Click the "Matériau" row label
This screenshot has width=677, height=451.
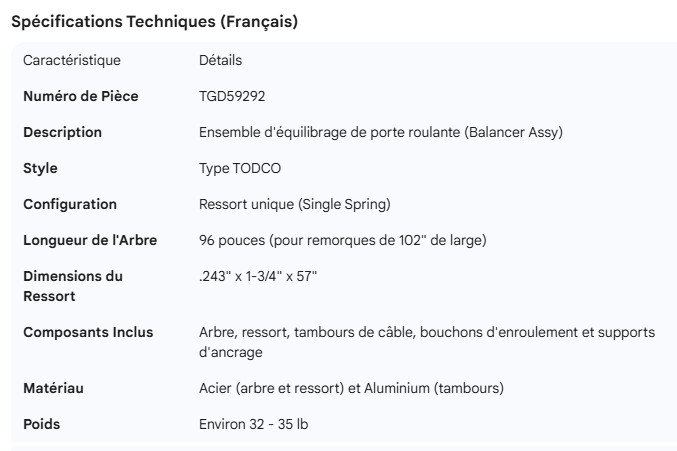pos(52,388)
